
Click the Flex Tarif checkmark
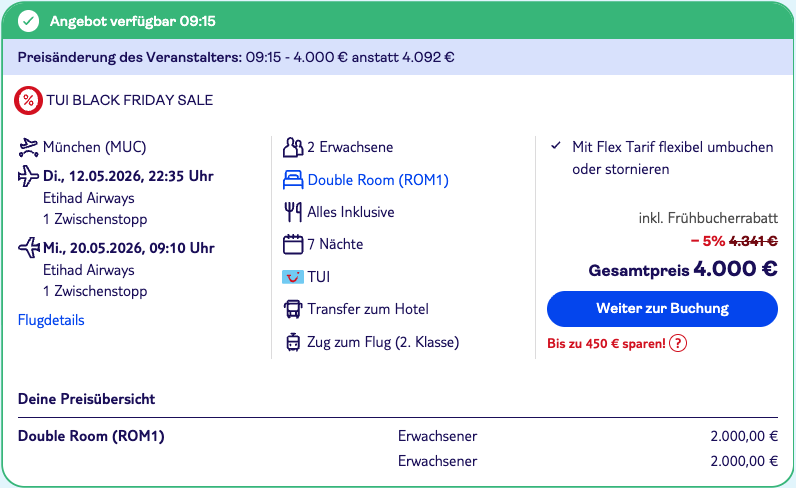point(556,146)
